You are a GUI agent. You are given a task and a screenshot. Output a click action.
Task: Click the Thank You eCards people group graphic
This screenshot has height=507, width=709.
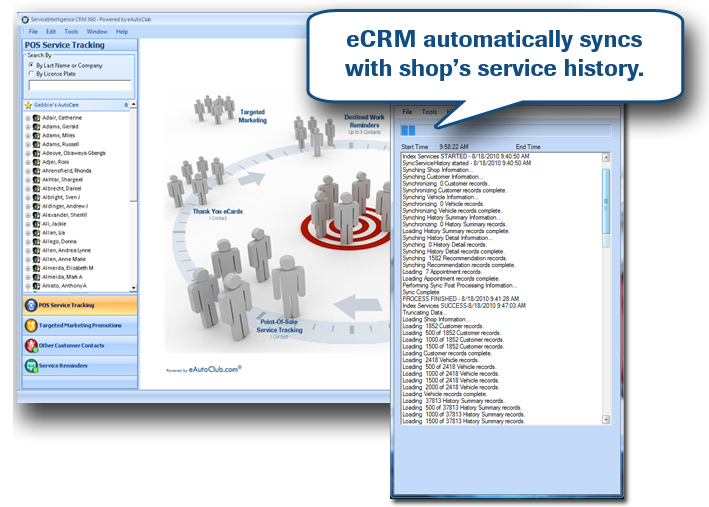(x=196, y=181)
